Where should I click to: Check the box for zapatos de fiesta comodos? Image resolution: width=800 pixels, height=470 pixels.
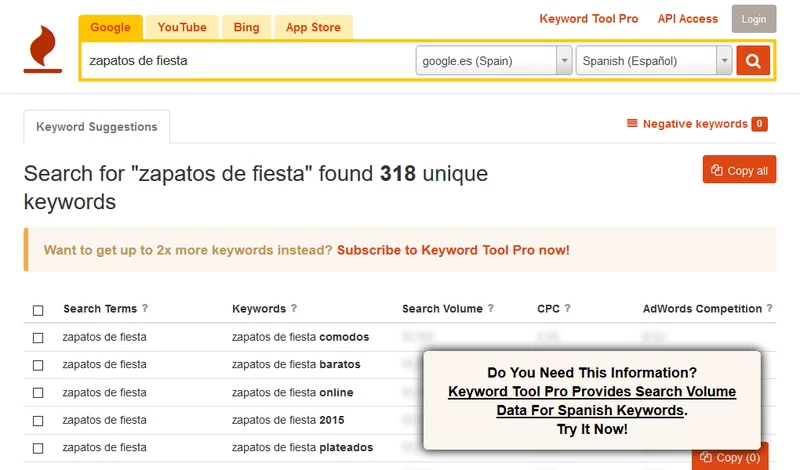pyautogui.click(x=38, y=338)
